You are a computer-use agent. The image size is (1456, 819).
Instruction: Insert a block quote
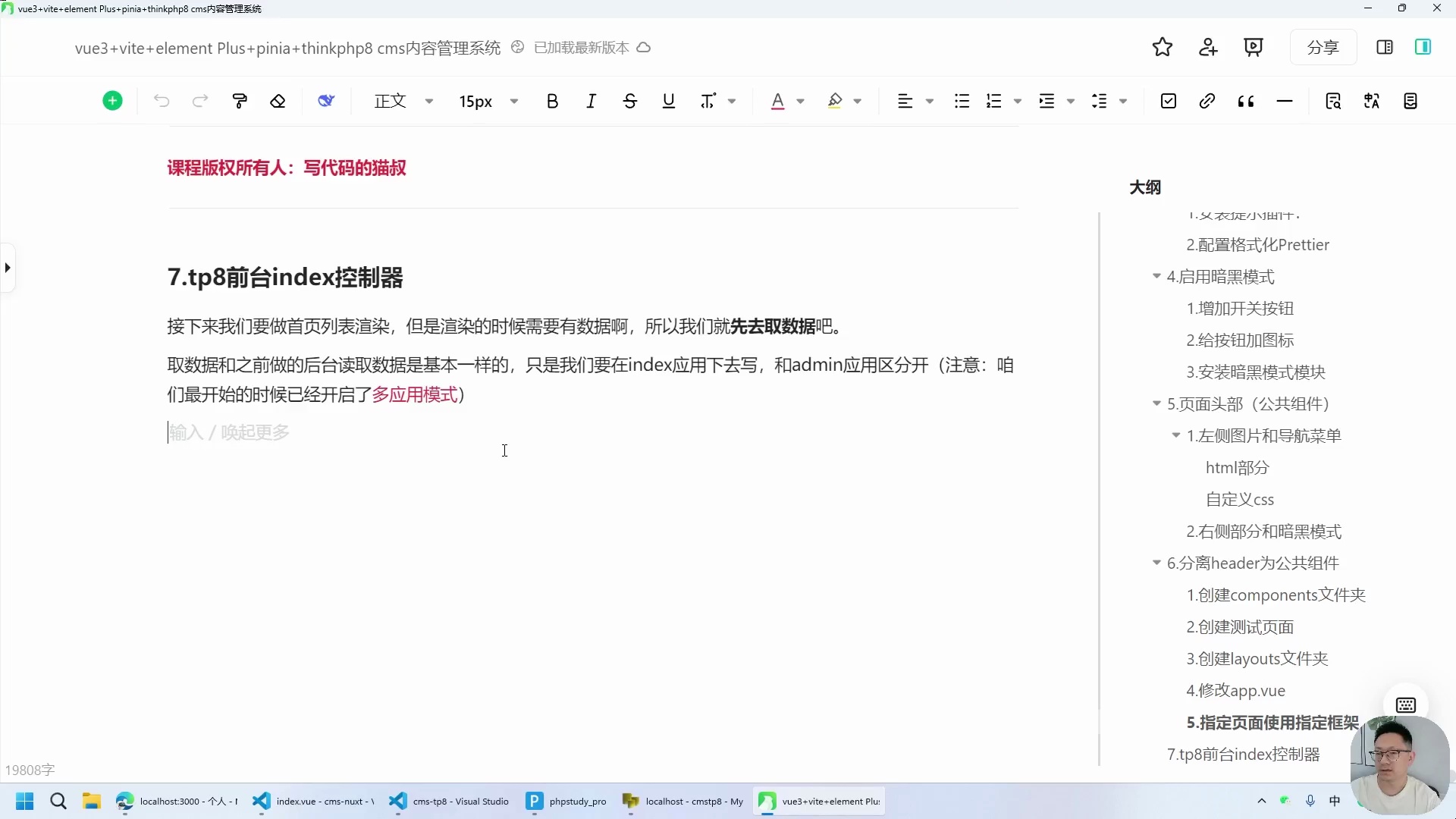(1244, 100)
